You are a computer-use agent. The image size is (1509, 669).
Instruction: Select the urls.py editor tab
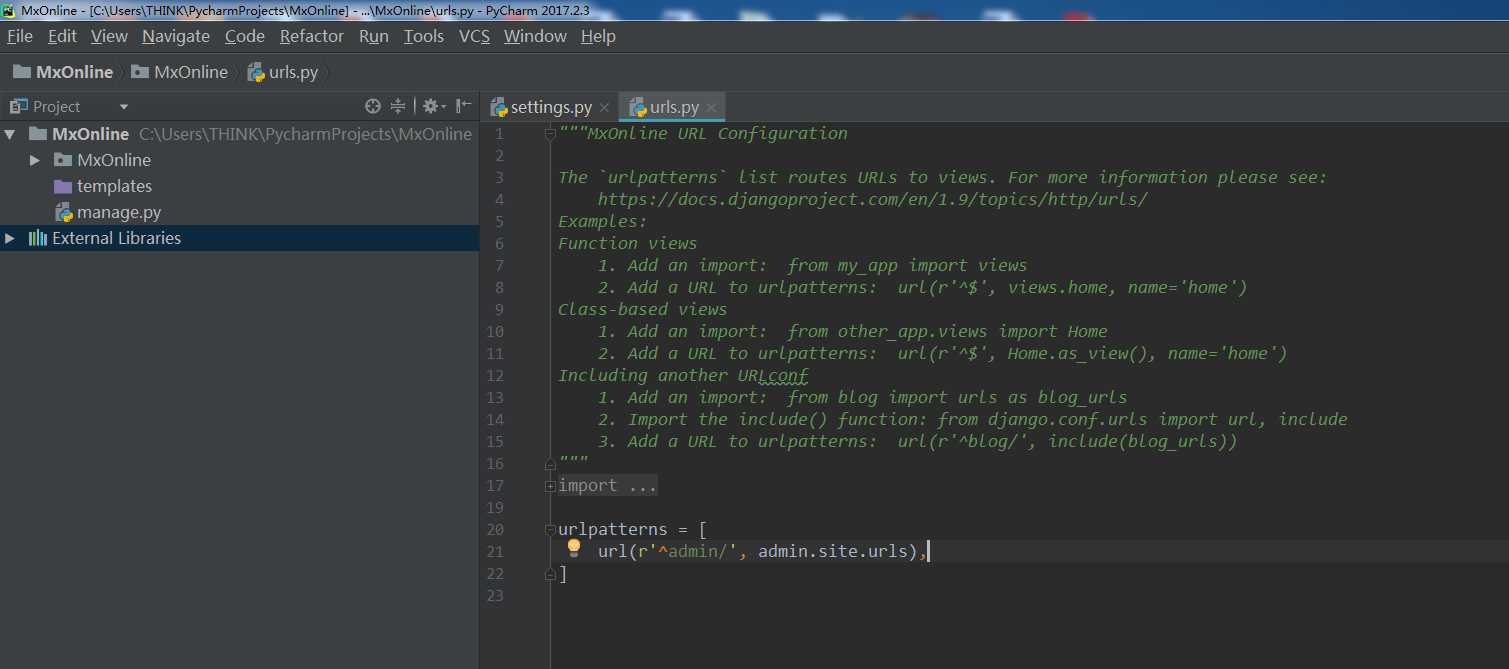[674, 107]
